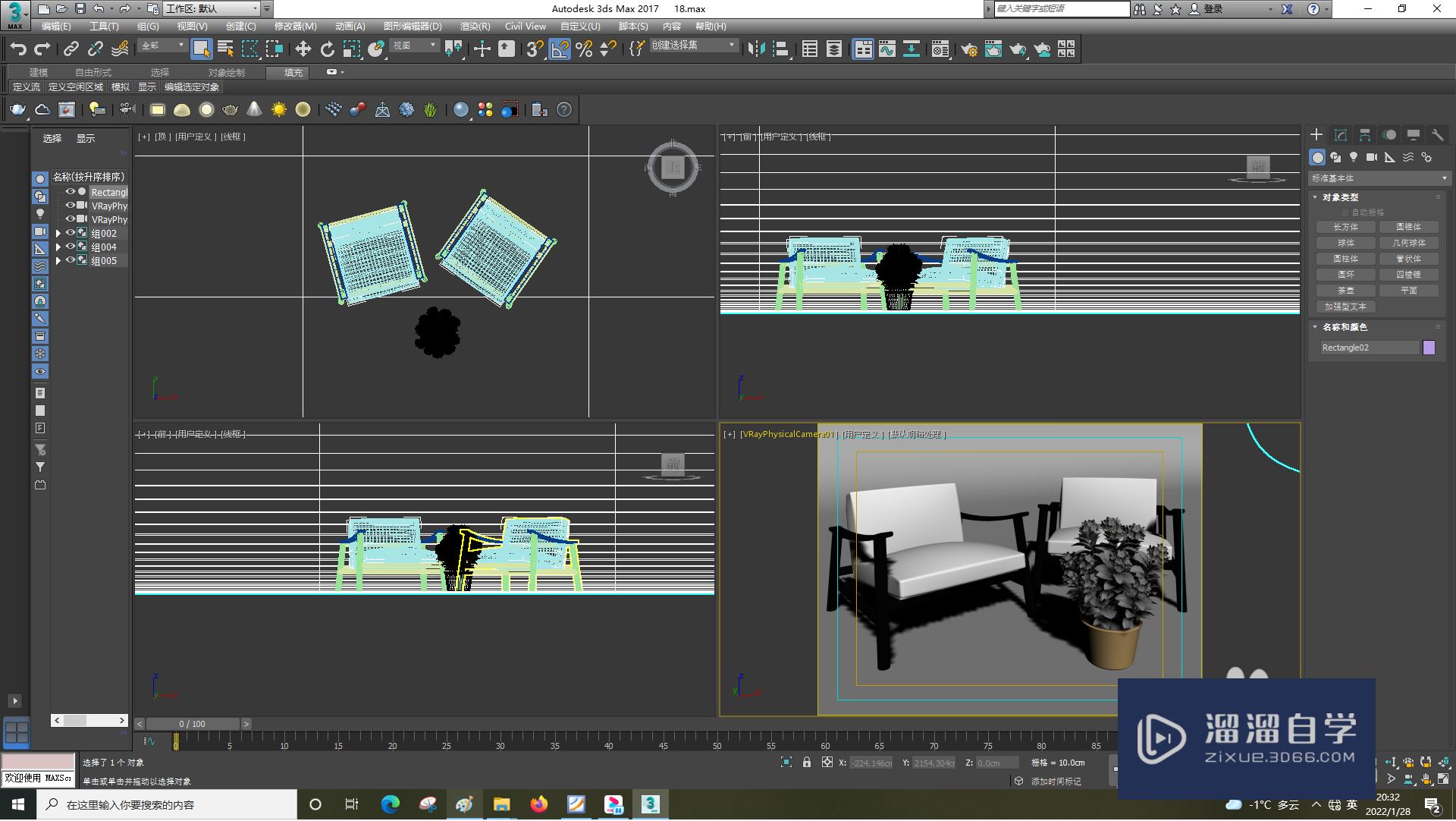Click the Rectangle02 object name field
Image resolution: width=1456 pixels, height=821 pixels.
pos(1369,348)
